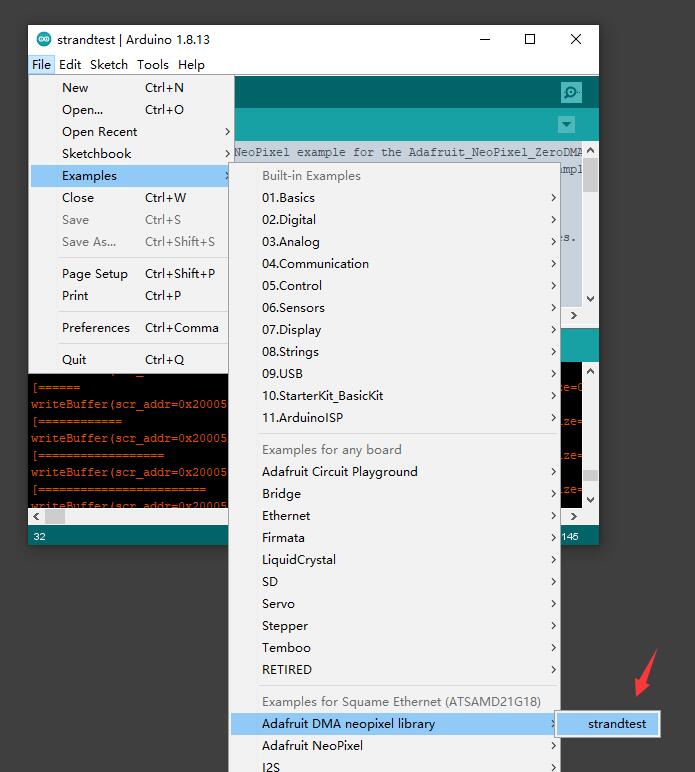Expand the Firmata examples
The height and width of the screenshot is (772, 695).
coord(395,538)
